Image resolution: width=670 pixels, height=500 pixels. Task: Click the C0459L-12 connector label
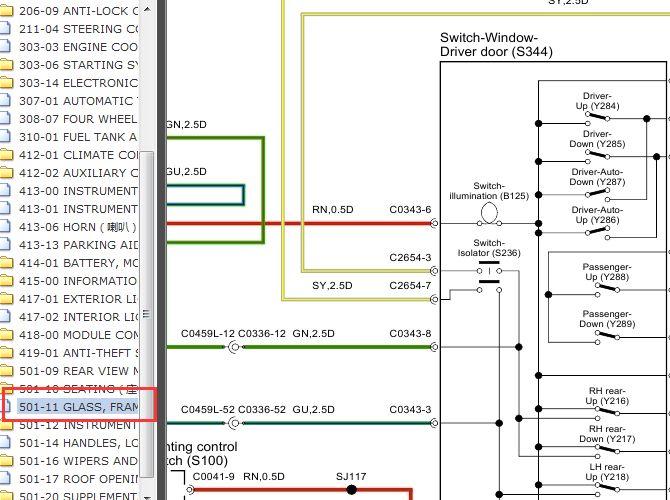208,333
